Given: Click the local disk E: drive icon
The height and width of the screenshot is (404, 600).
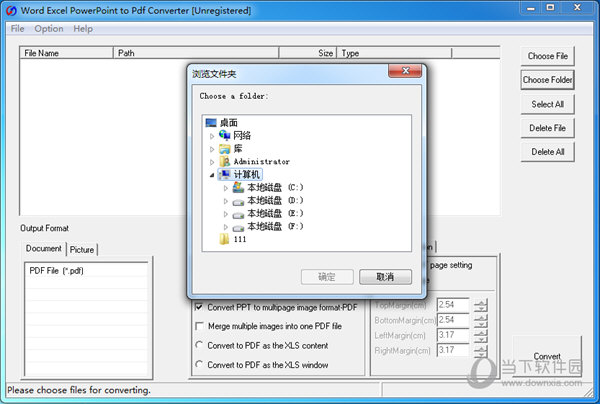Looking at the screenshot, I should pos(238,215).
